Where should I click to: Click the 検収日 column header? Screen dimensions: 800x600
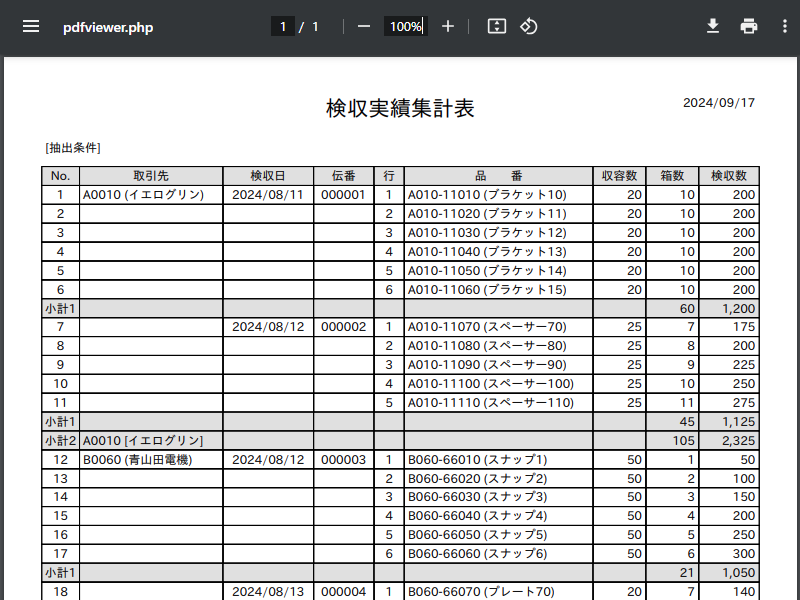point(268,176)
